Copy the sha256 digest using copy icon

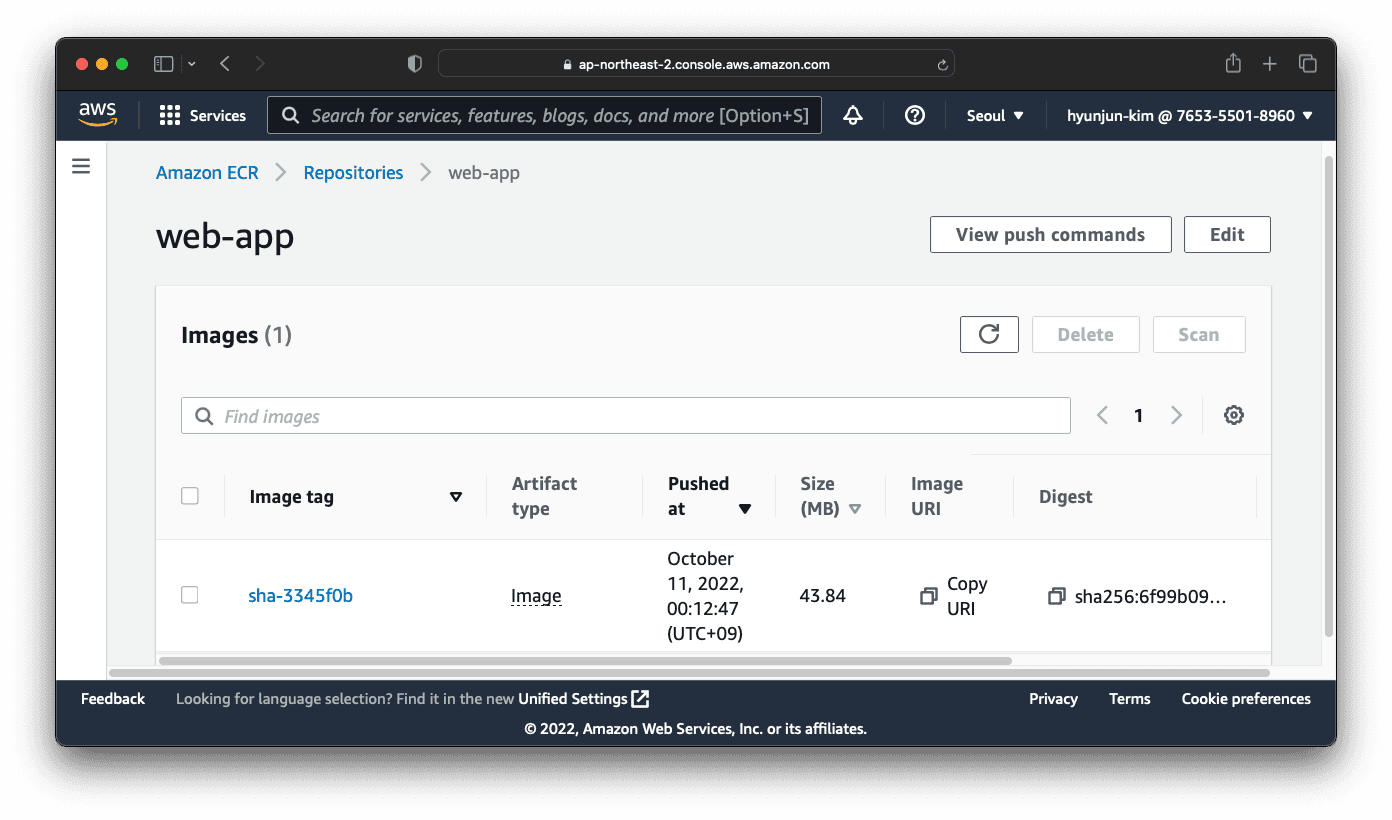click(1056, 595)
